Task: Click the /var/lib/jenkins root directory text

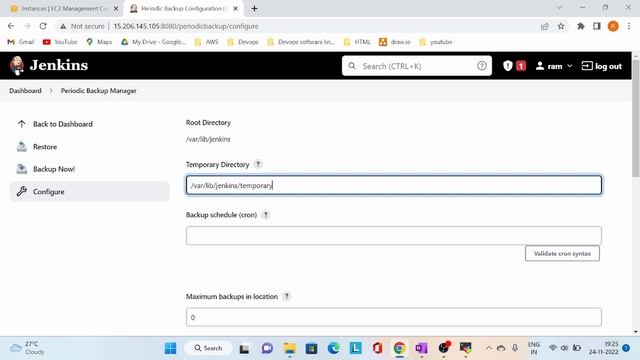Action: pyautogui.click(x=208, y=139)
